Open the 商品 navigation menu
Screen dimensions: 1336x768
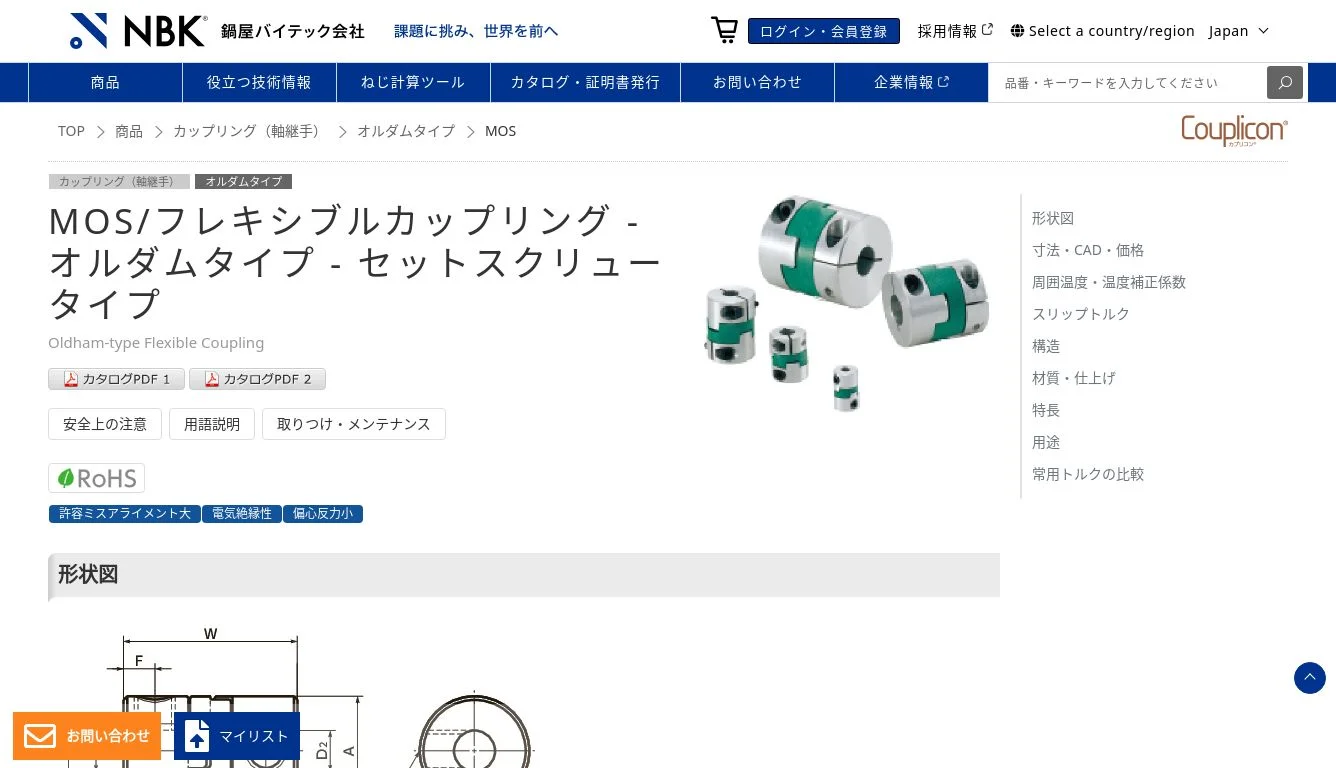[x=105, y=82]
